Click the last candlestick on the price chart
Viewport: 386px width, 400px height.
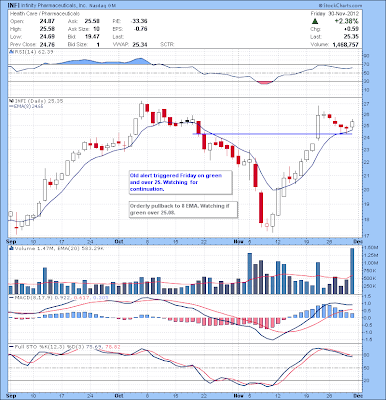point(352,124)
